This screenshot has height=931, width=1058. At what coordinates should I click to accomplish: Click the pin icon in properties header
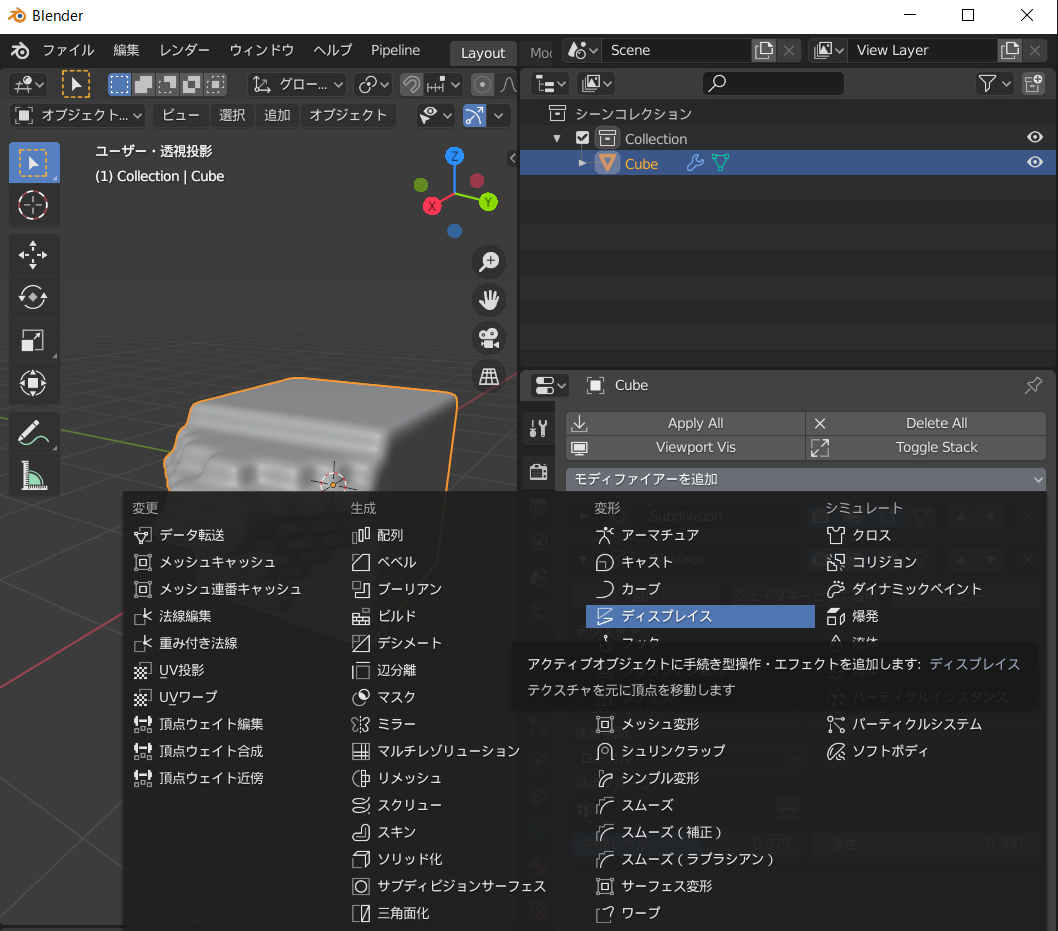point(1033,385)
